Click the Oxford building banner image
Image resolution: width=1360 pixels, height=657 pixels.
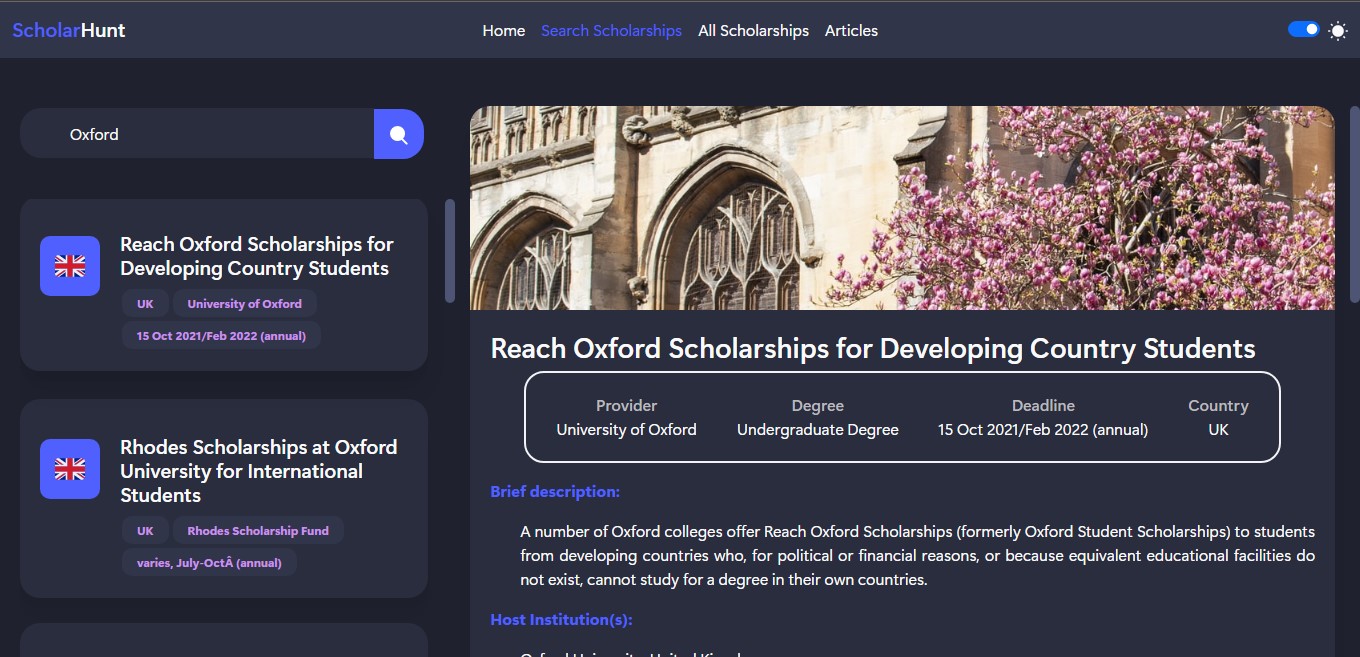902,208
